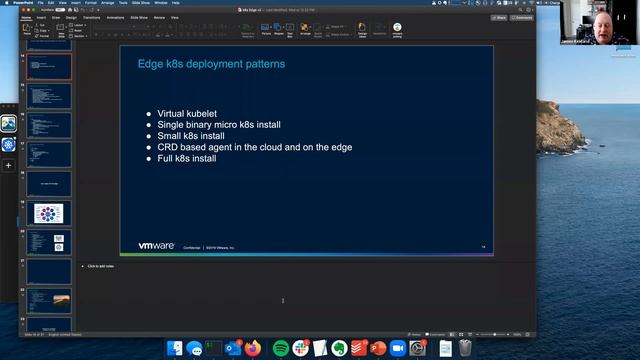
Task: Open the Window menu in menu bar
Action: click(x=161, y=2)
